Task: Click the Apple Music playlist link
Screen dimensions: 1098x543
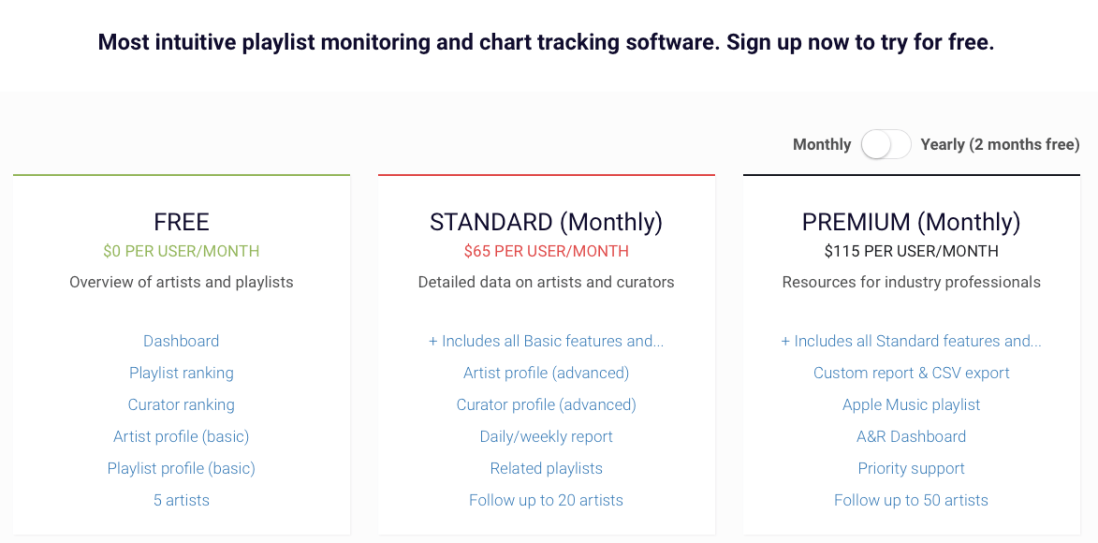Action: tap(911, 405)
